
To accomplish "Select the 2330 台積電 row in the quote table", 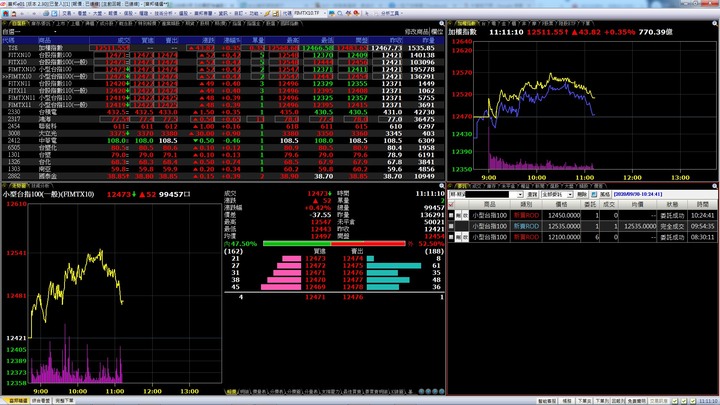I will (223, 112).
